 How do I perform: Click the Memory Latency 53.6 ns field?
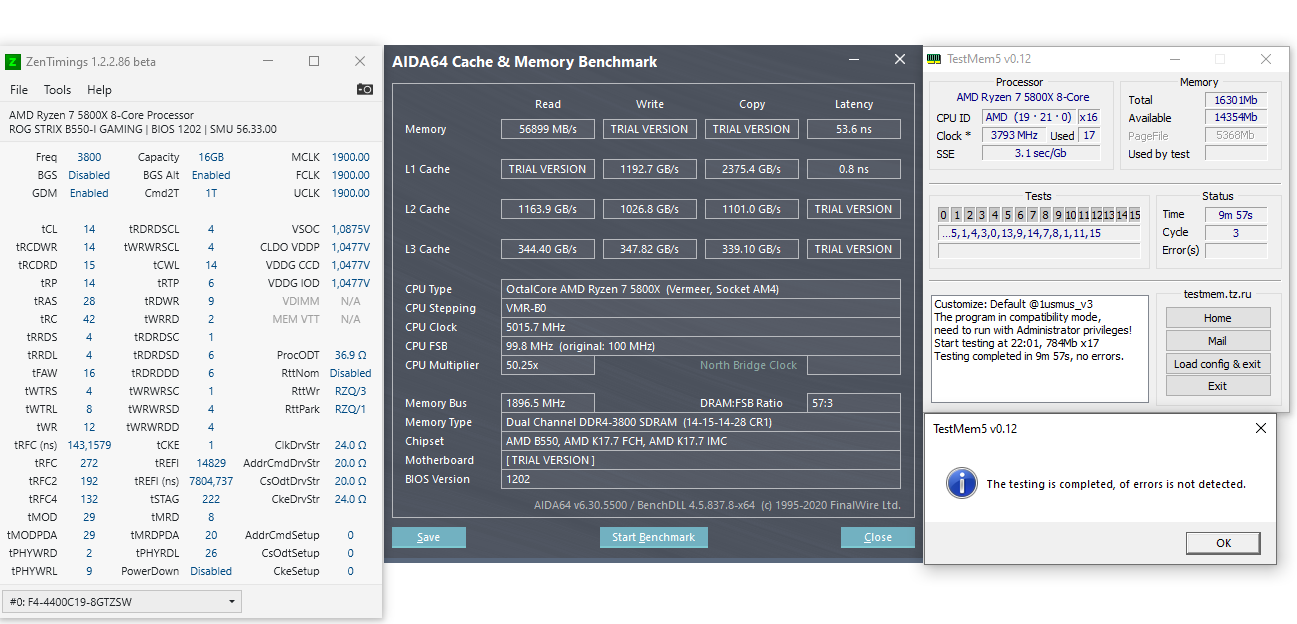[x=854, y=129]
